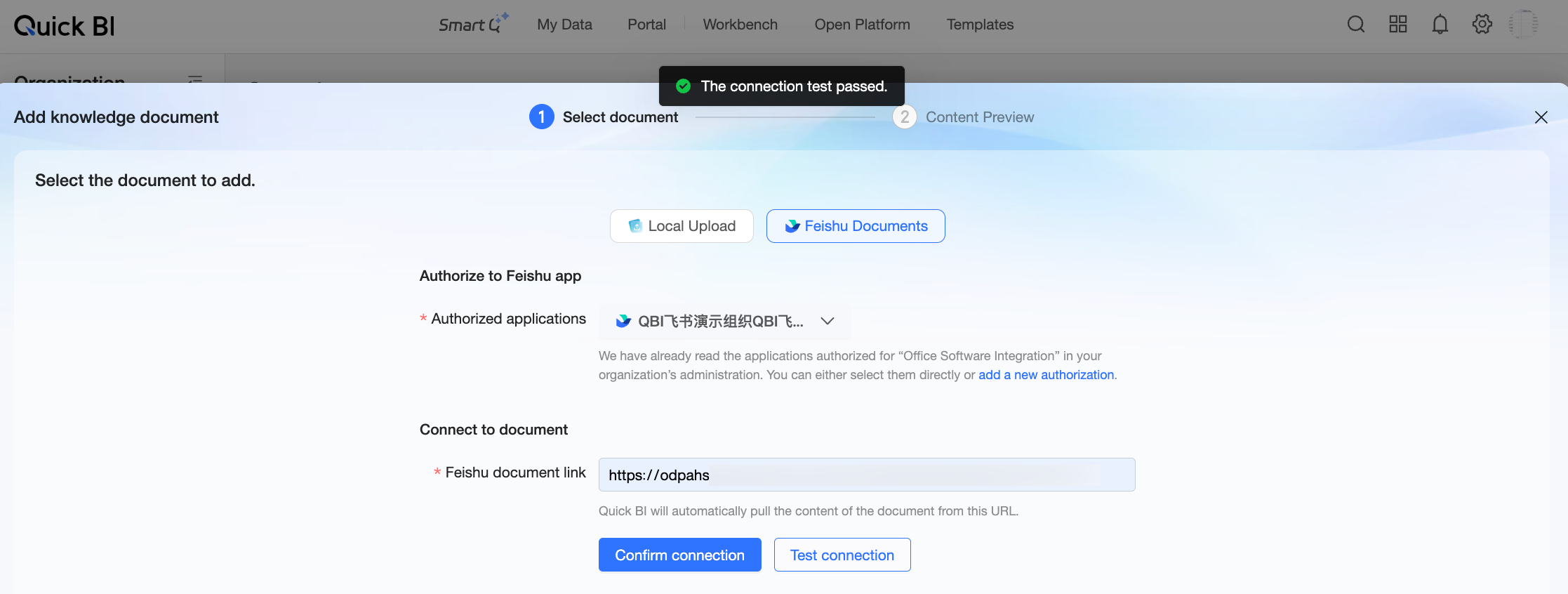
Task: Click the Connect to document heading
Action: 493,430
